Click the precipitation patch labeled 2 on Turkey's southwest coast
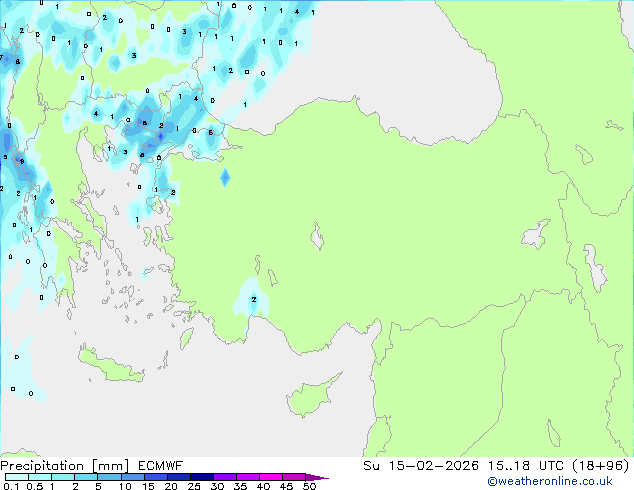The height and width of the screenshot is (490, 634). (x=253, y=298)
